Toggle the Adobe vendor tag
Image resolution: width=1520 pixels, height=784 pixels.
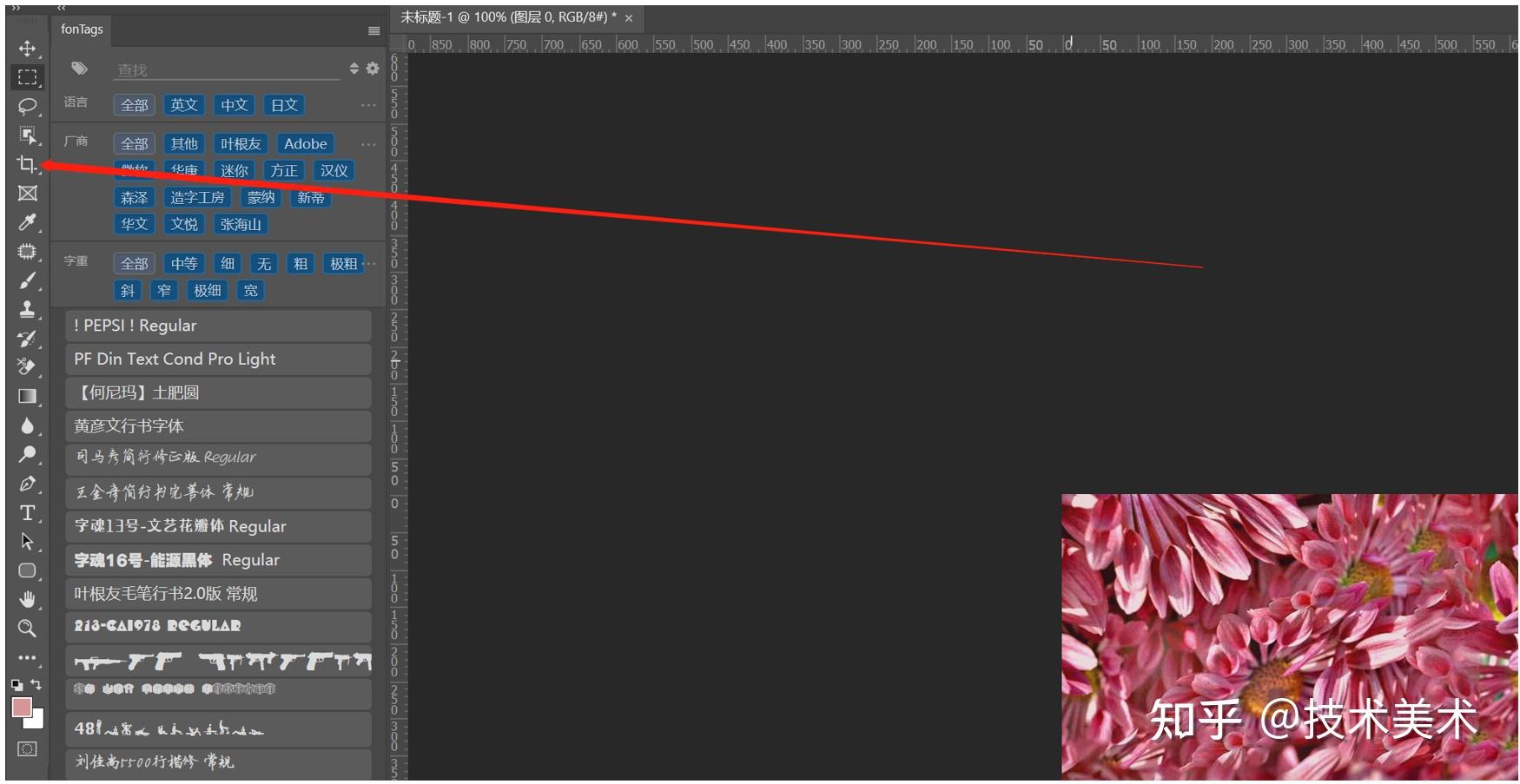306,144
